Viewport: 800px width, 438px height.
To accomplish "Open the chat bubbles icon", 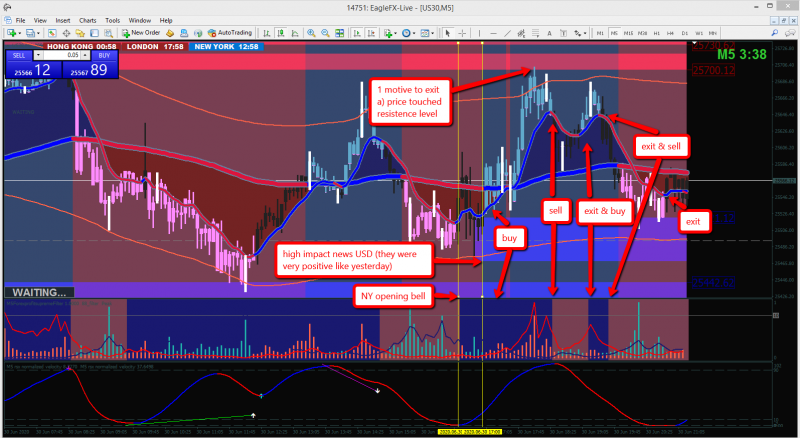I will [x=790, y=33].
